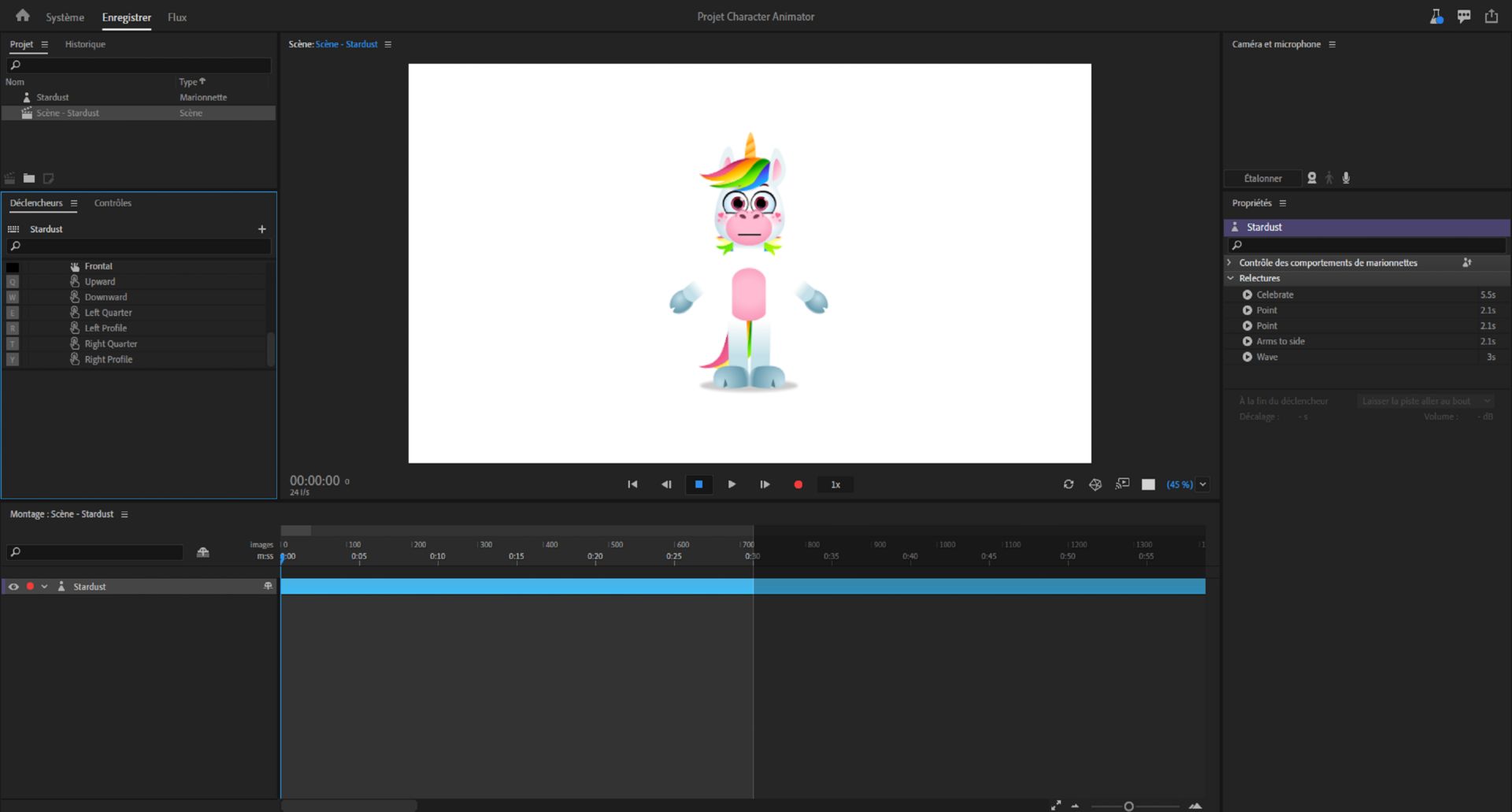This screenshot has height=812, width=1512.
Task: Toggle the W key trigger for Downward
Action: tap(13, 298)
